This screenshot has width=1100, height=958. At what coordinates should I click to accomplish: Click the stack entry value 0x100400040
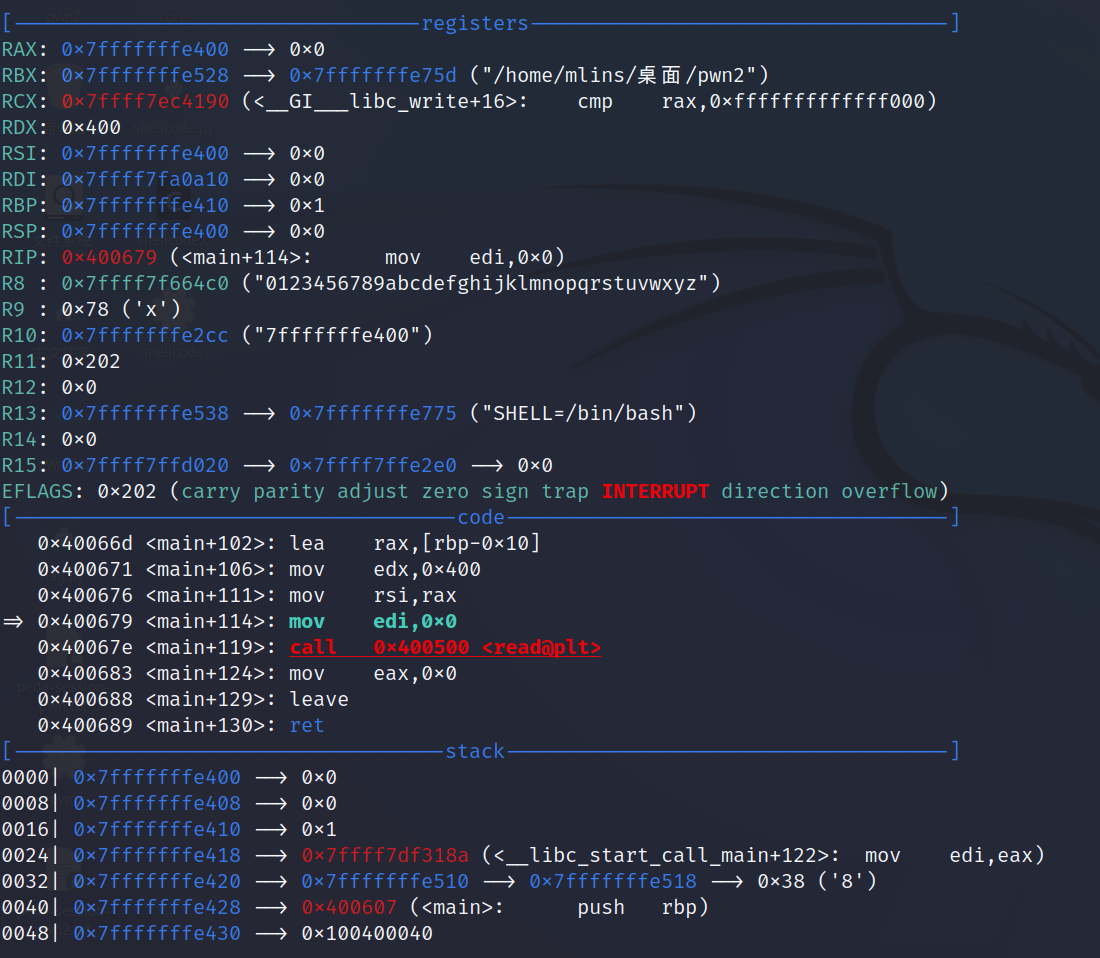tap(367, 933)
